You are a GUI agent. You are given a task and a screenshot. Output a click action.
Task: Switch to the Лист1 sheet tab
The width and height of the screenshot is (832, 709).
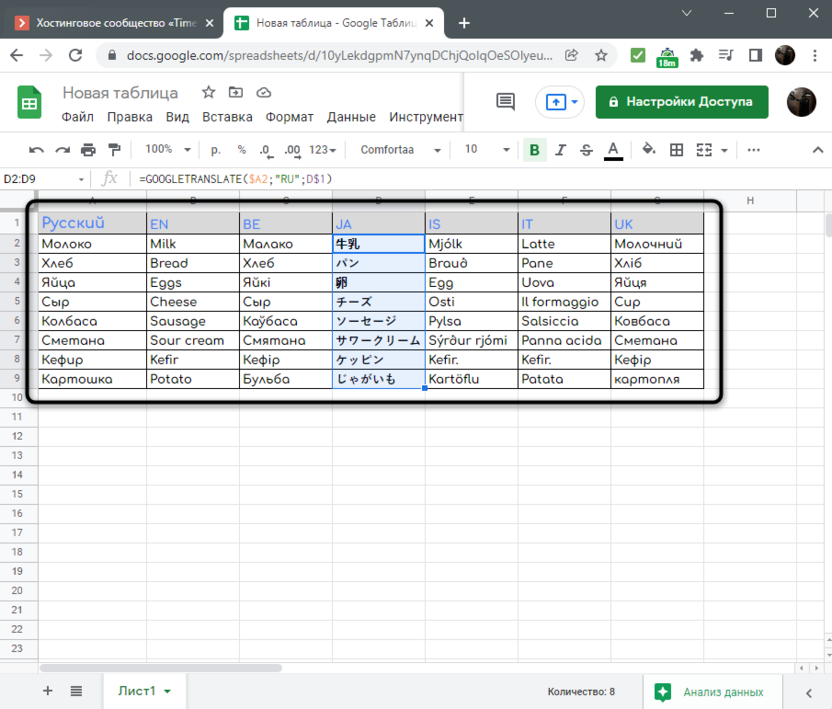pyautogui.click(x=144, y=691)
